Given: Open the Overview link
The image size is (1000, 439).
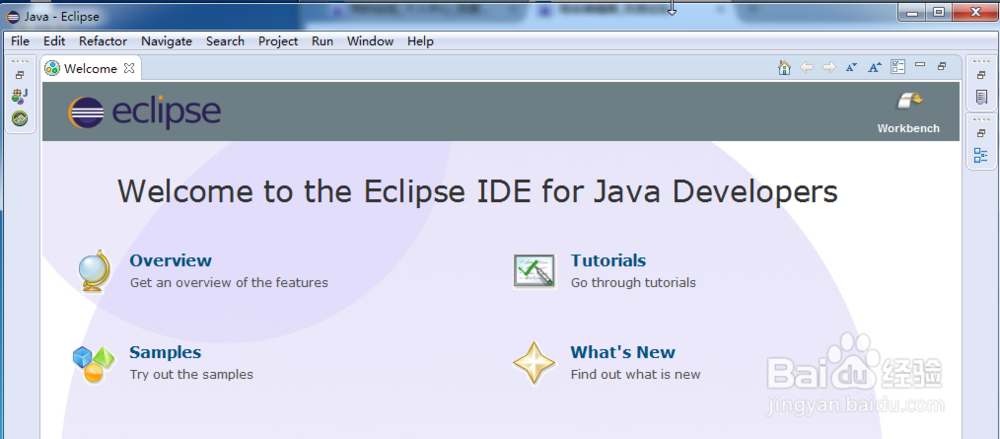Looking at the screenshot, I should click(170, 260).
